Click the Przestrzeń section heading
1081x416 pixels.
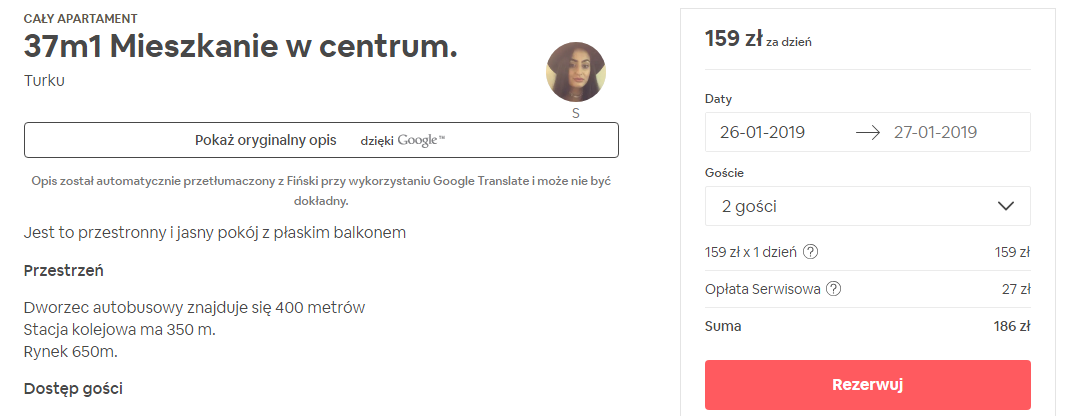click(x=64, y=271)
